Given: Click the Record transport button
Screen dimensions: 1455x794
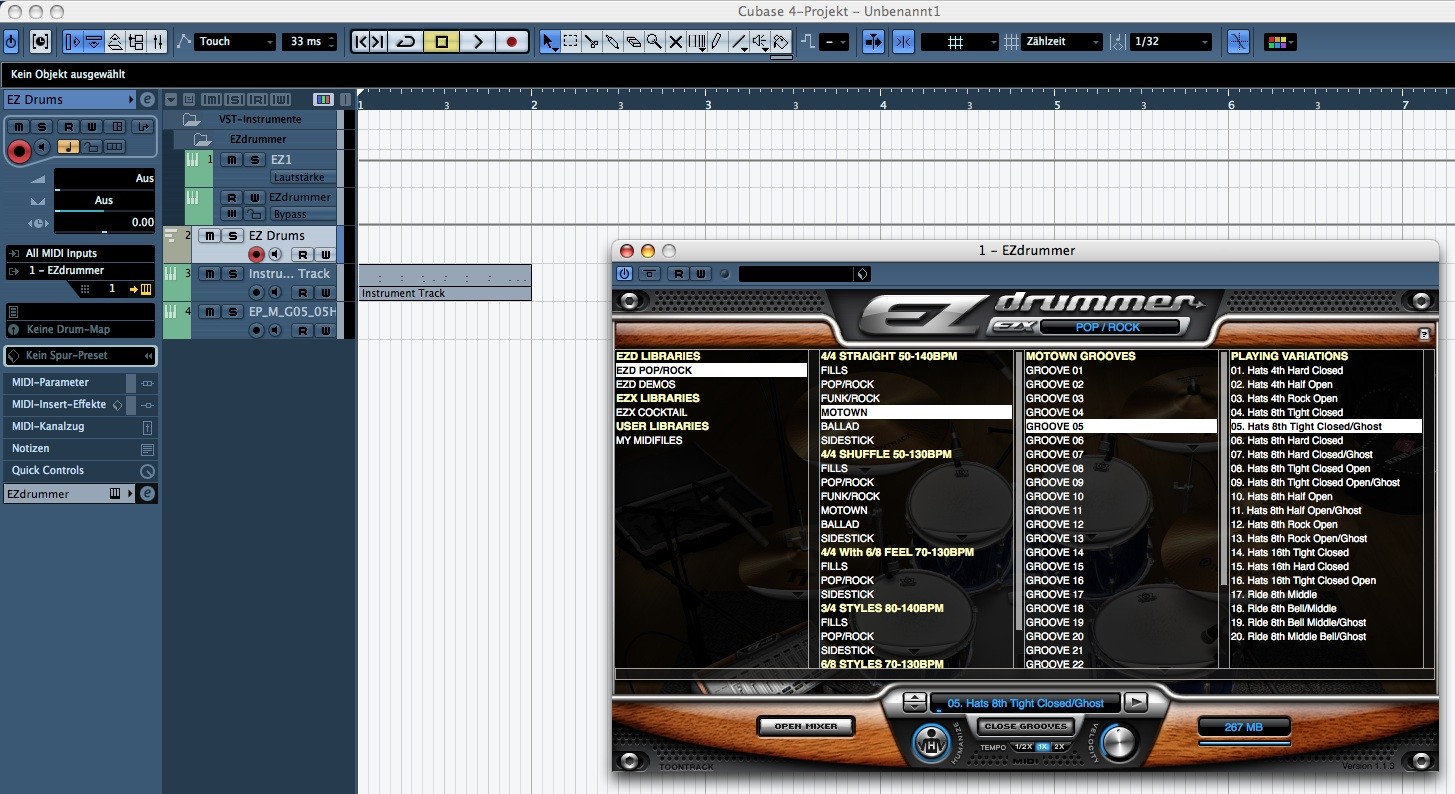Looking at the screenshot, I should pos(512,42).
